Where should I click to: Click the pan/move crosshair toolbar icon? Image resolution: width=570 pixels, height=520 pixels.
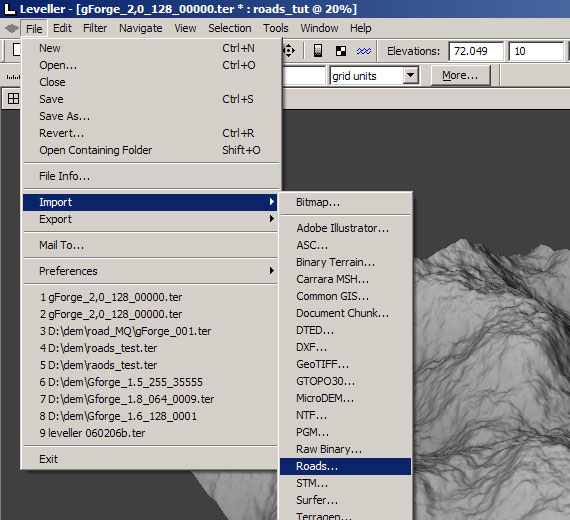point(289,51)
